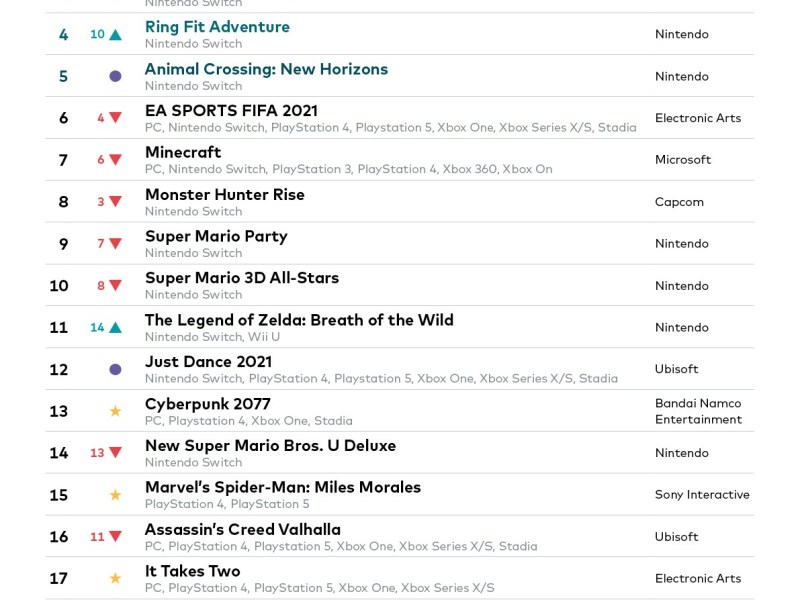Click the gold star next to Cyberpunk 2077

(x=115, y=411)
